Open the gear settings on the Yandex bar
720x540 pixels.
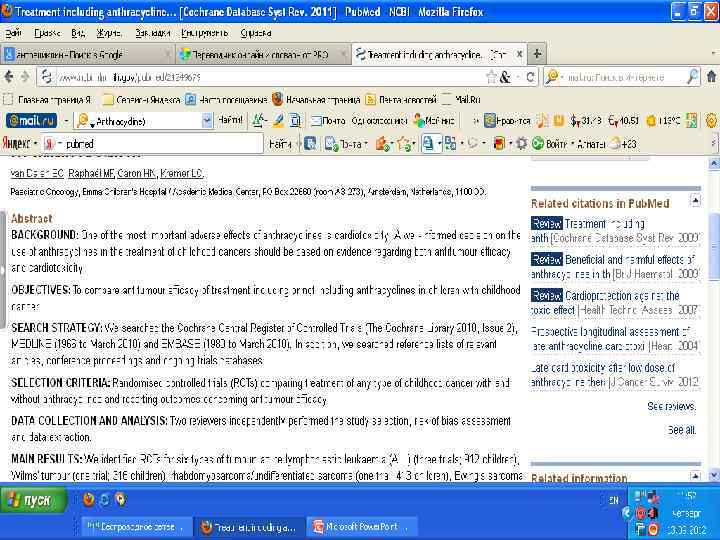click(x=521, y=144)
